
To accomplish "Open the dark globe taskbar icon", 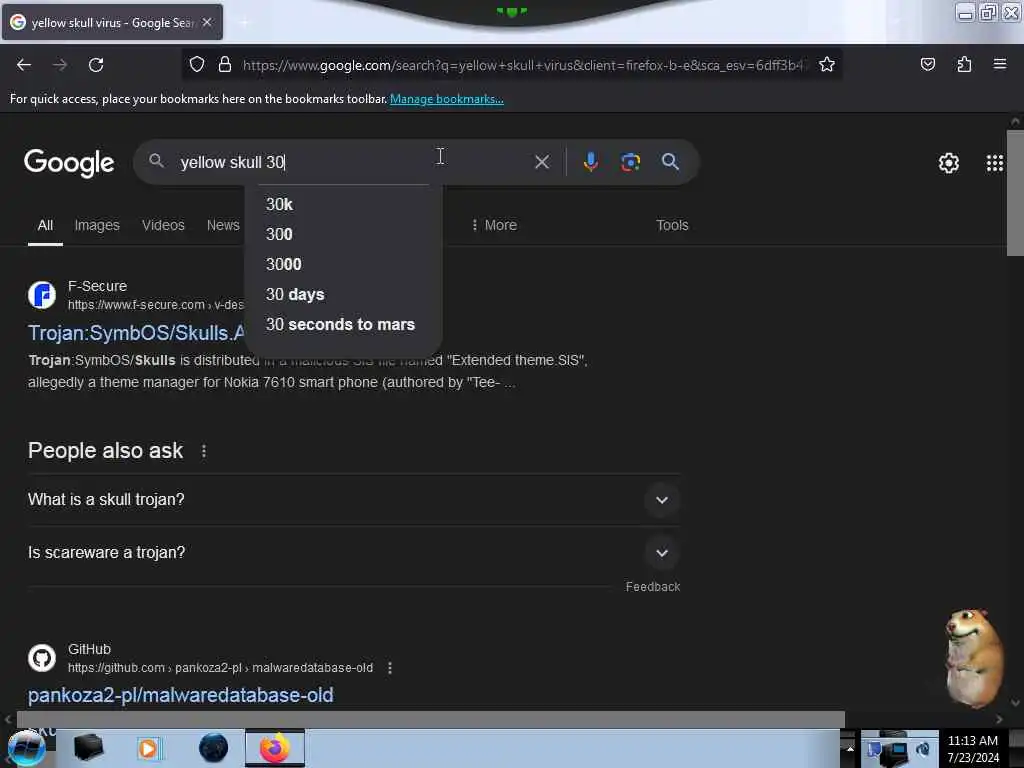I will (214, 748).
